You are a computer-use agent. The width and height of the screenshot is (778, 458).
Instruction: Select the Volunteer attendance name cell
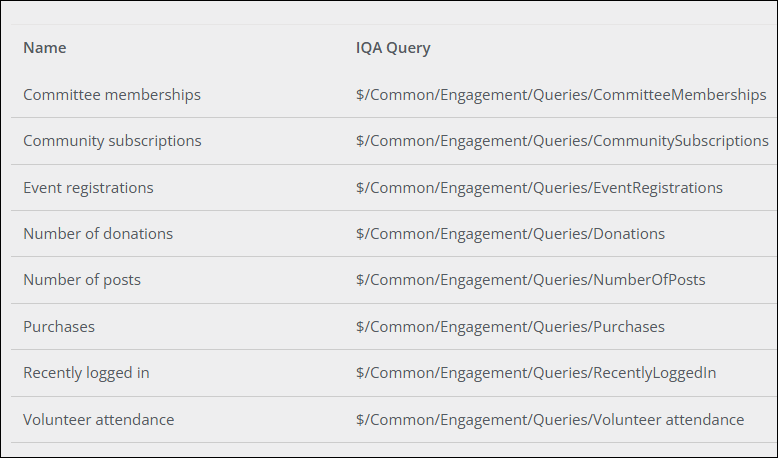(x=99, y=420)
